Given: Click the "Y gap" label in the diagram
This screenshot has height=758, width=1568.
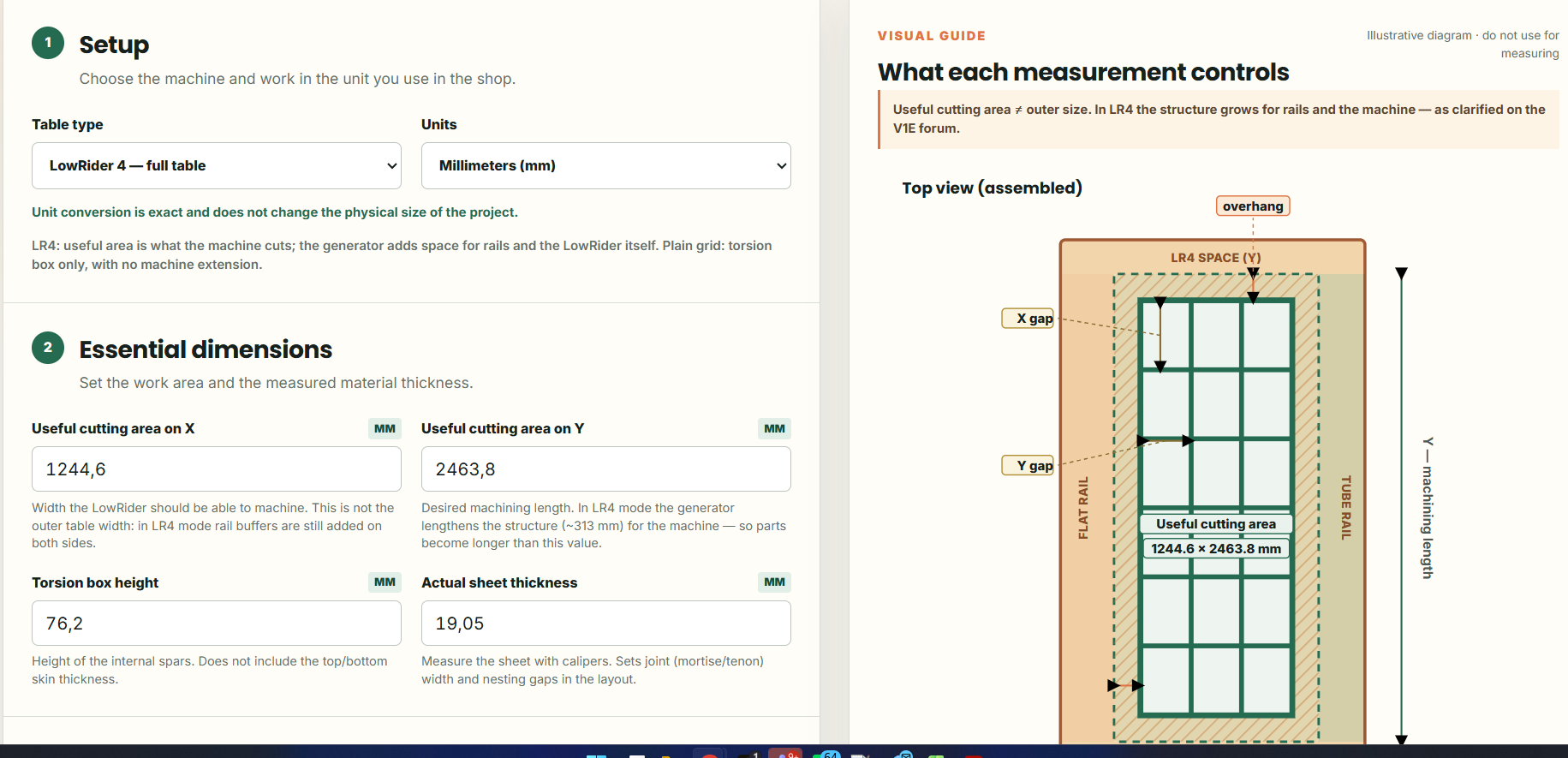Looking at the screenshot, I should pos(1028,466).
